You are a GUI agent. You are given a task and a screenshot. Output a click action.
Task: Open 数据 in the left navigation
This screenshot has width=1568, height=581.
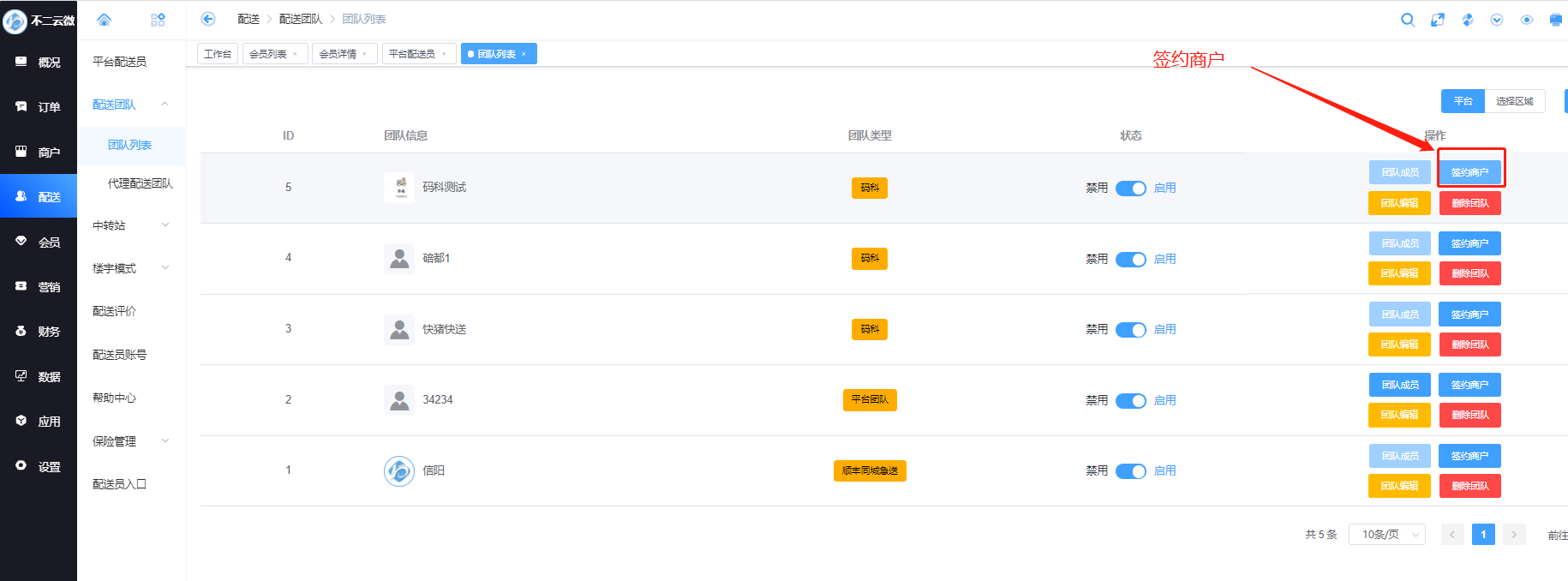[39, 377]
